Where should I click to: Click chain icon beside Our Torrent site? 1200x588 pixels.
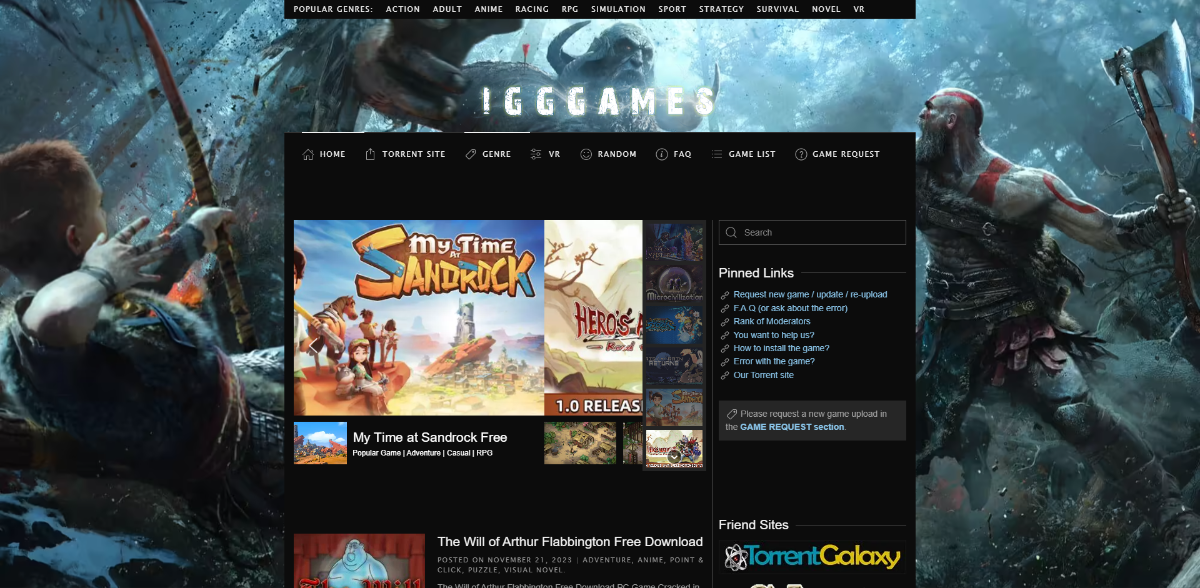(725, 376)
